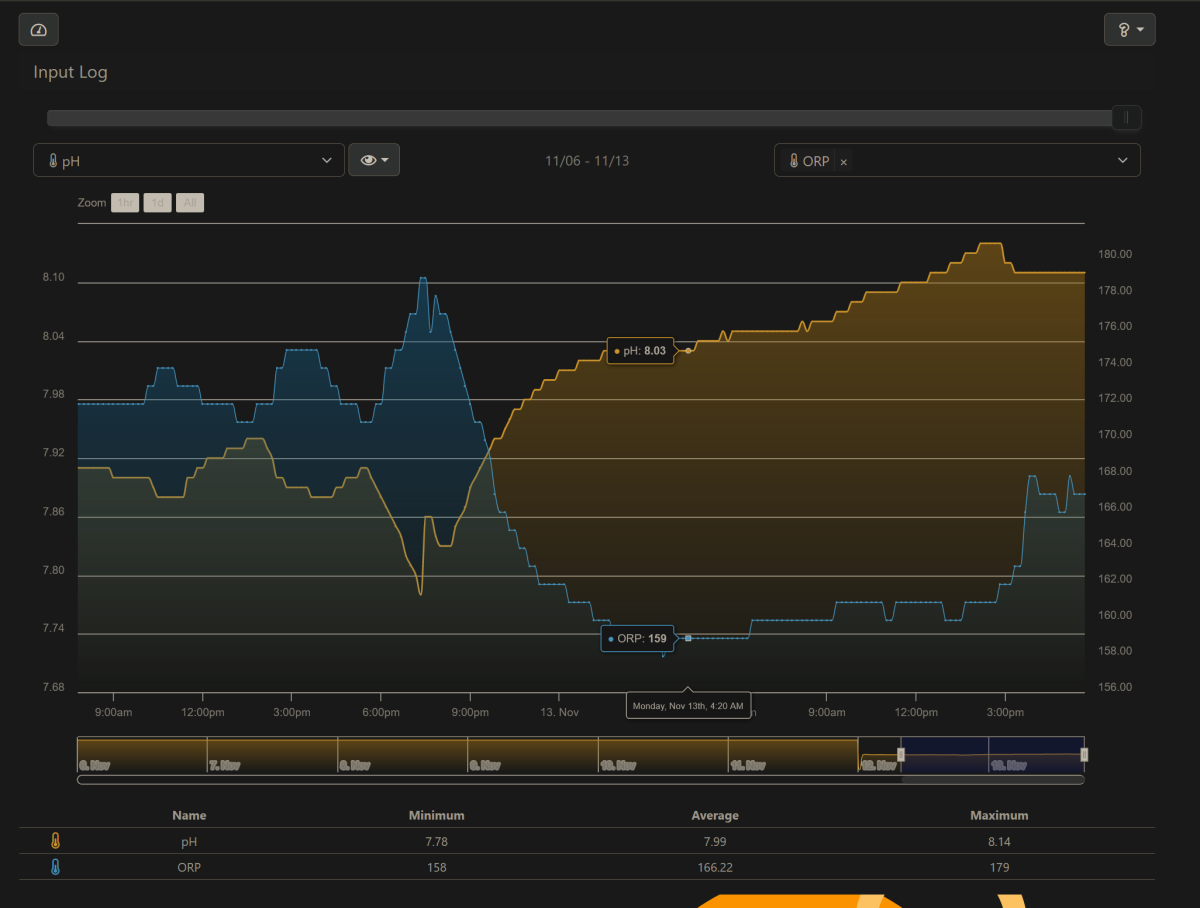Expand the comparison probe list chevron beside ORP
Screen dimensions: 1200x908
click(1123, 160)
